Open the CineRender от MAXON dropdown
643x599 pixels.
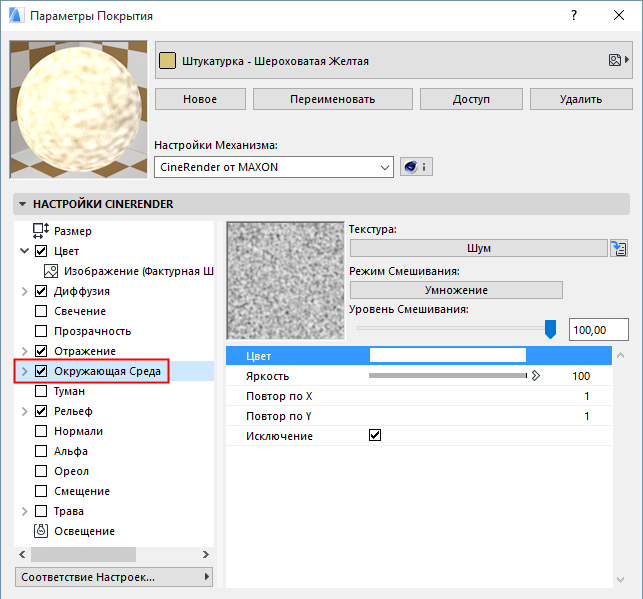pos(274,167)
